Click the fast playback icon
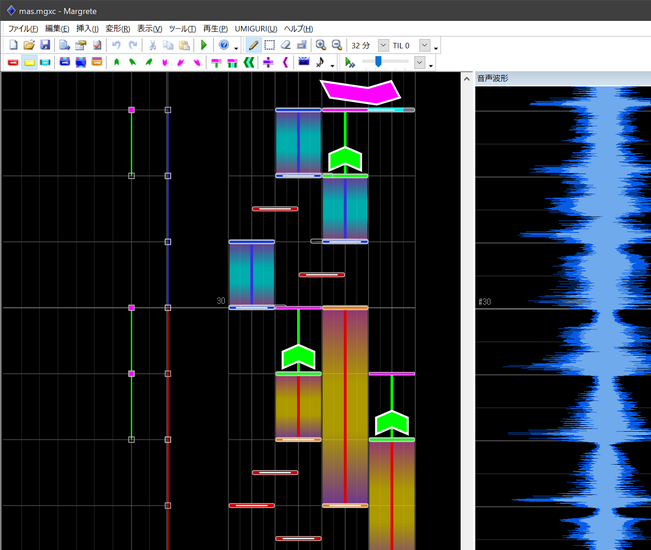The width and height of the screenshot is (651, 550). [x=350, y=62]
